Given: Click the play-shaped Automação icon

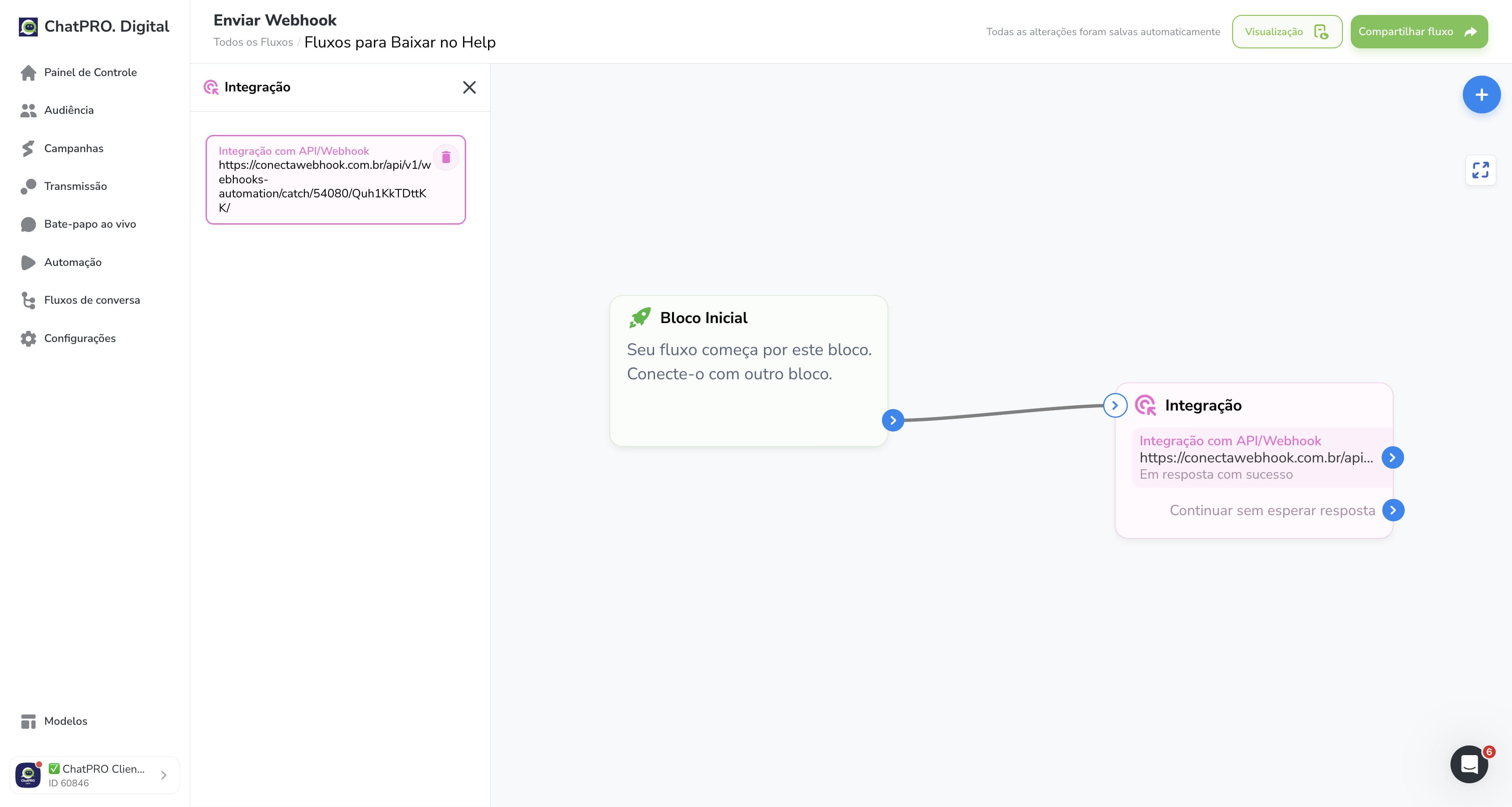Looking at the screenshot, I should pos(28,262).
